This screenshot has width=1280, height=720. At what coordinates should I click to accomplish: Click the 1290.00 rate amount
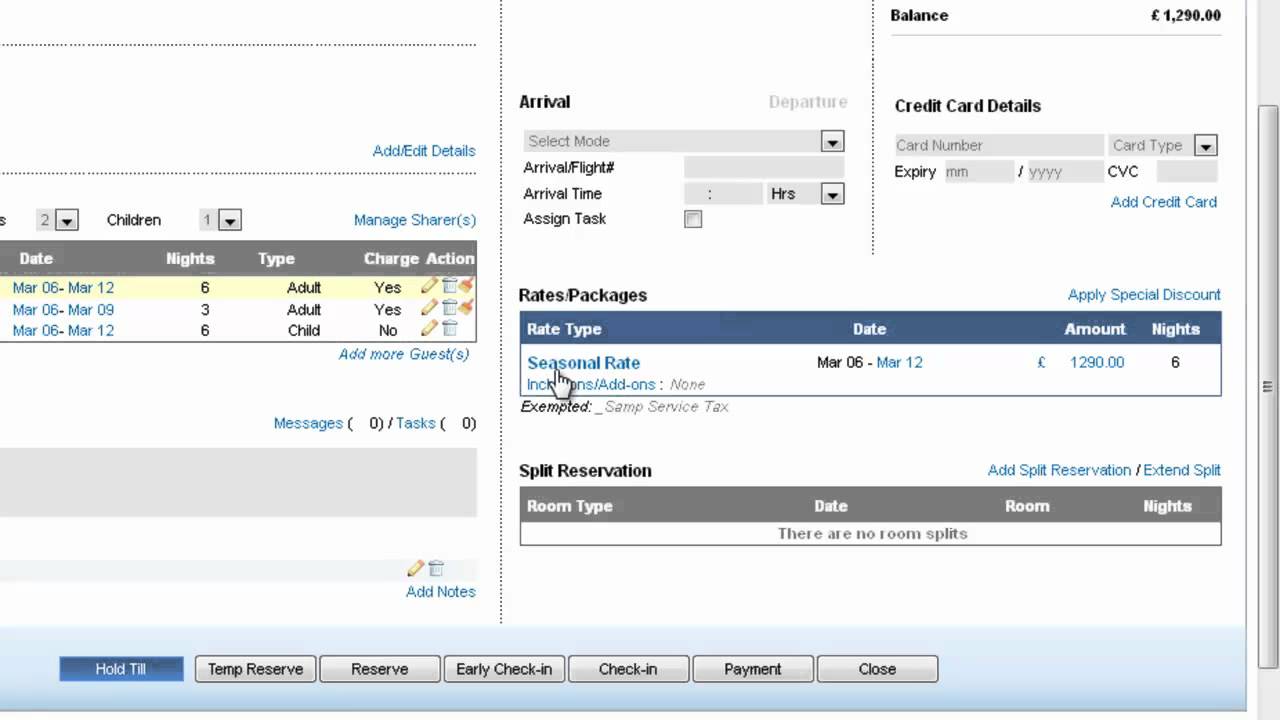pyautogui.click(x=1097, y=362)
